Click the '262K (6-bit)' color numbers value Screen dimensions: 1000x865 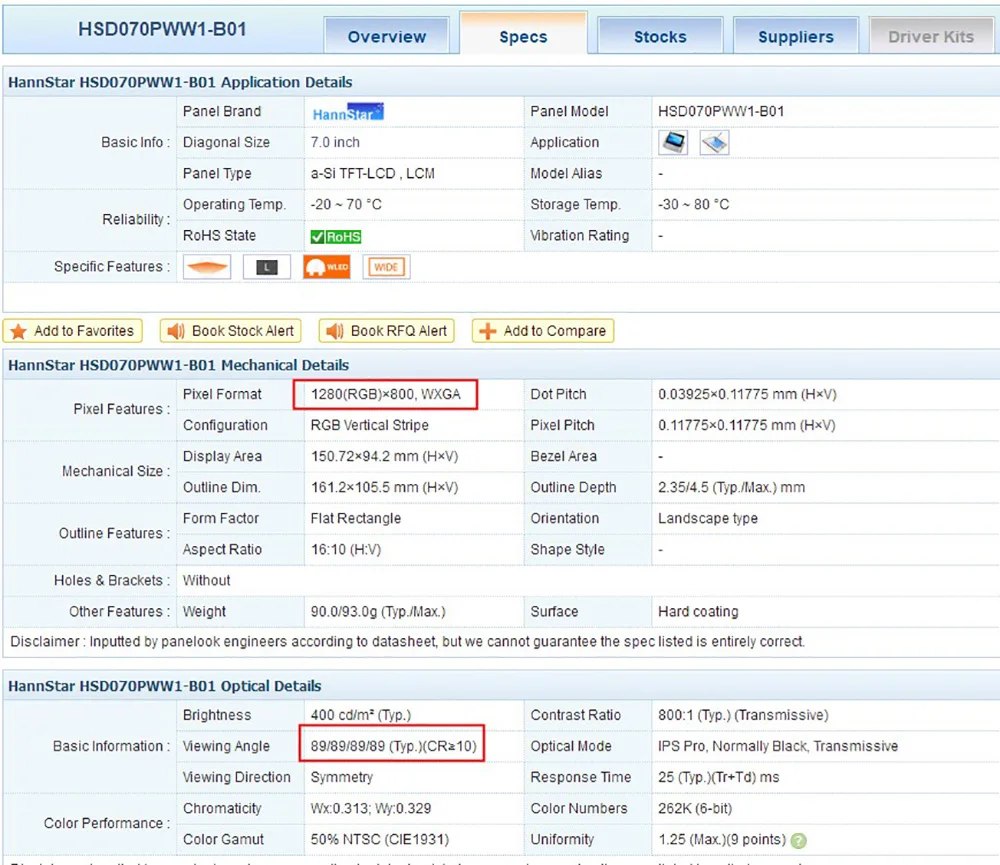(x=695, y=808)
